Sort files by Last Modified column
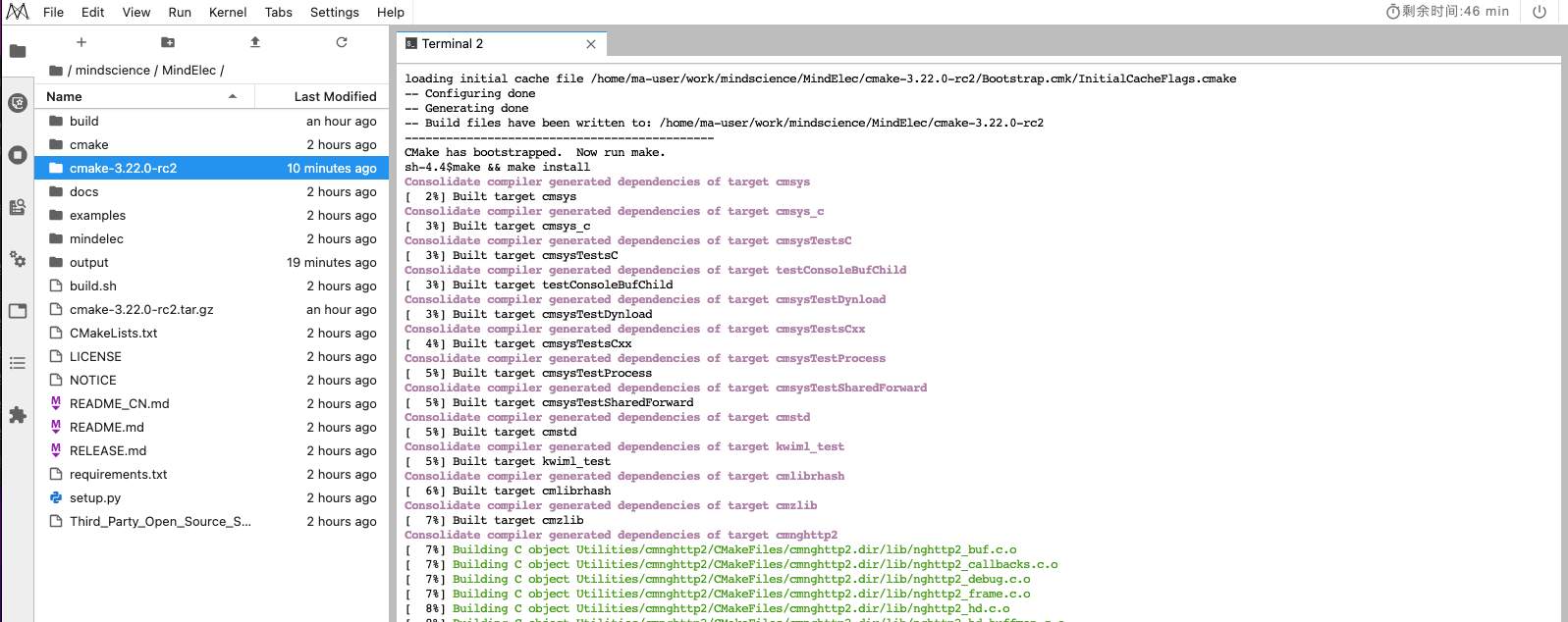Screen dimensions: 1568x622 (322, 96)
